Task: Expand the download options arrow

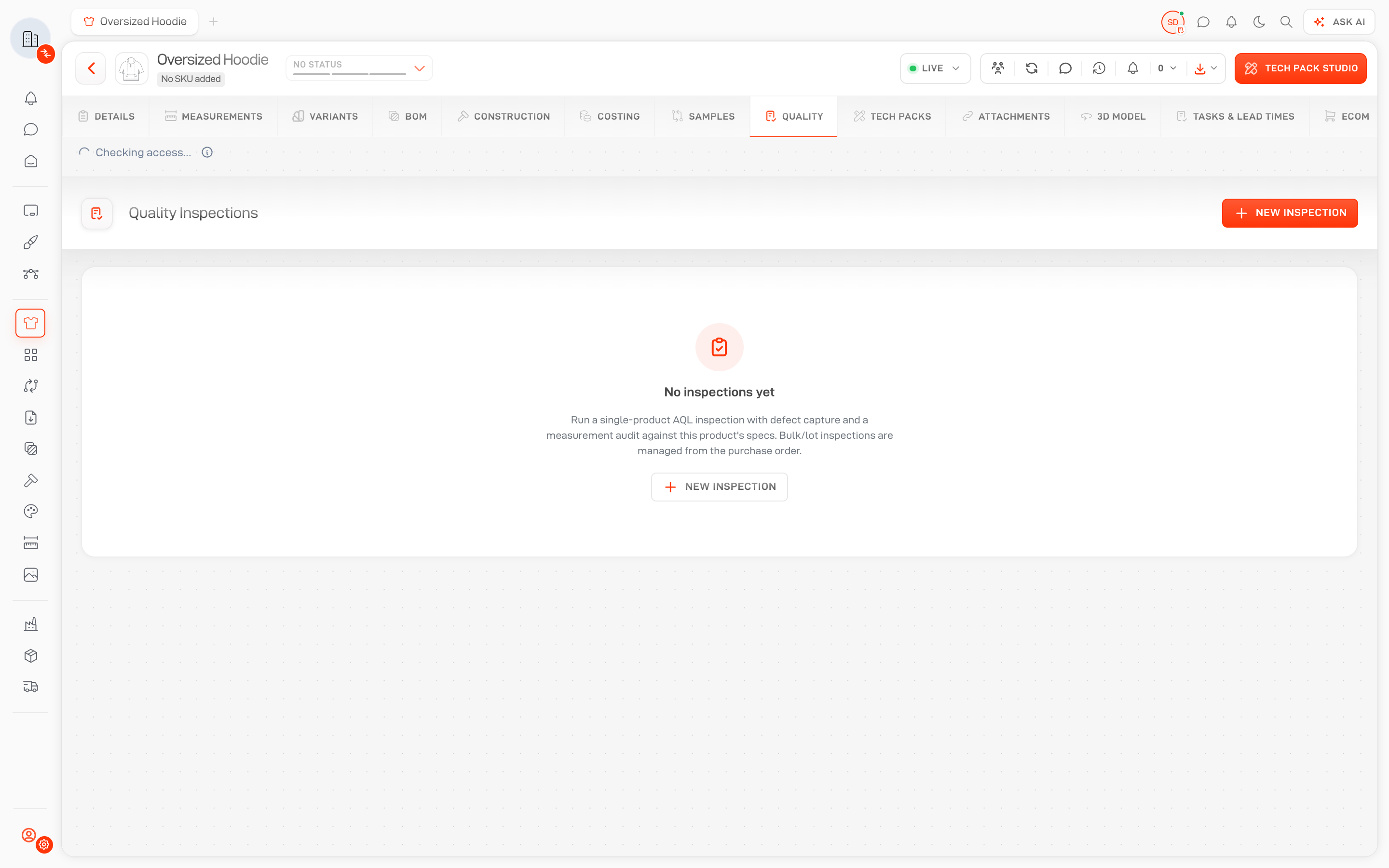Action: pyautogui.click(x=1214, y=68)
